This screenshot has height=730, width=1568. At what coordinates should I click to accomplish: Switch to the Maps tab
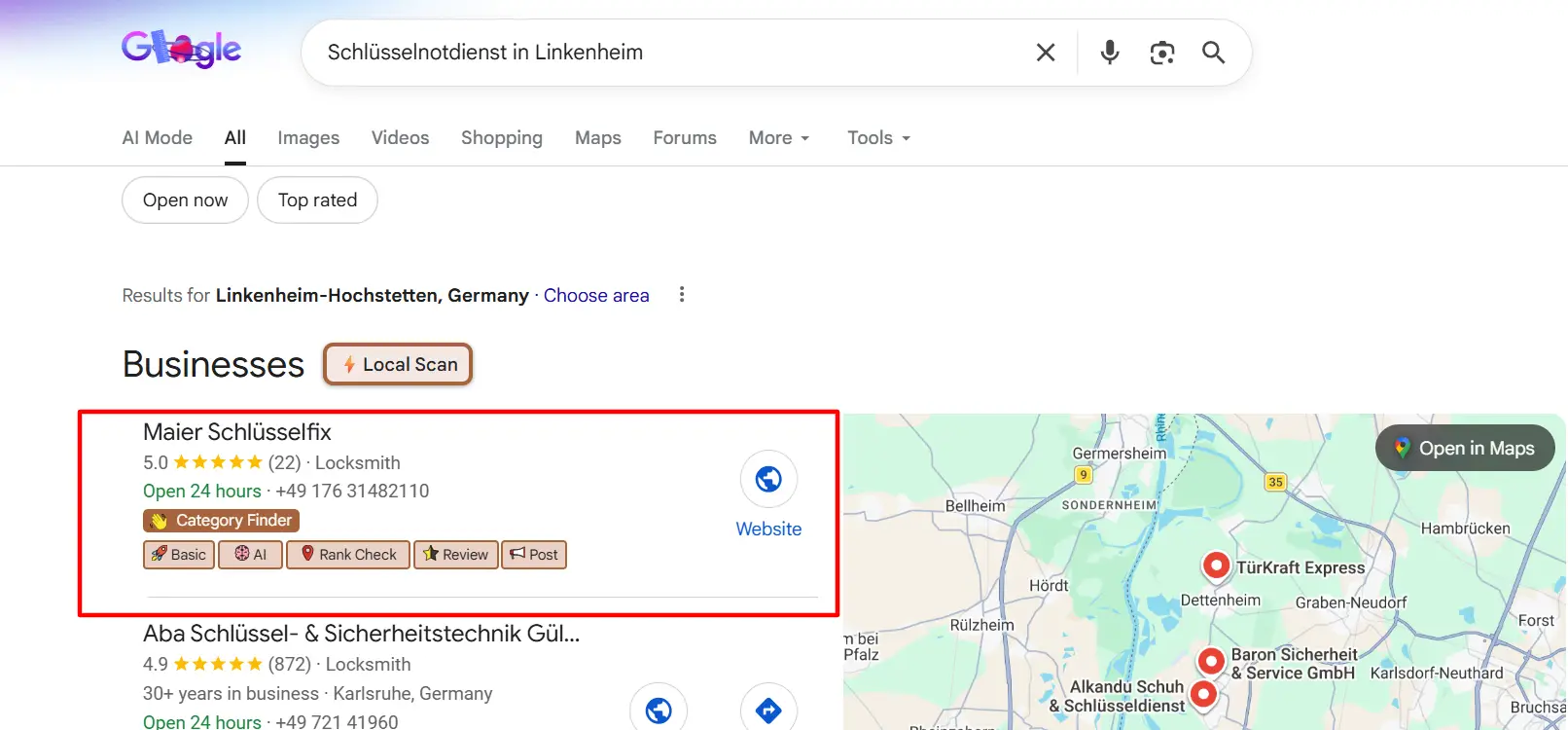point(597,138)
